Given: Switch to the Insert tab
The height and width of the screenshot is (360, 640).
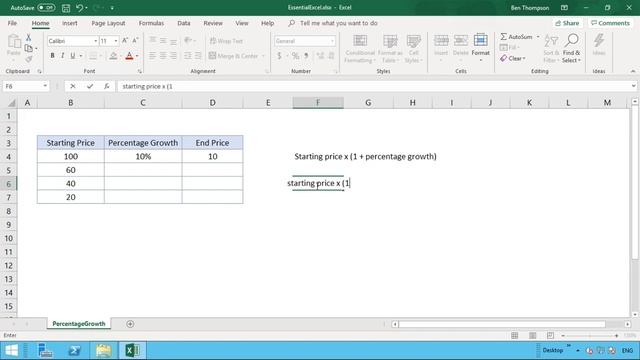Looking at the screenshot, I should [70, 23].
